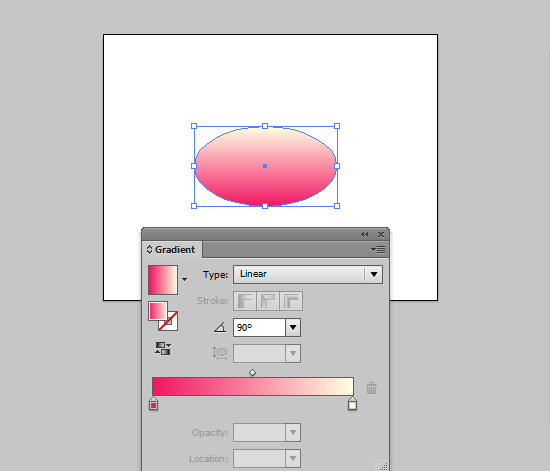Screen dimensions: 550x471
Task: Collapse the Gradient panel with double arrows
Action: [x=364, y=235]
